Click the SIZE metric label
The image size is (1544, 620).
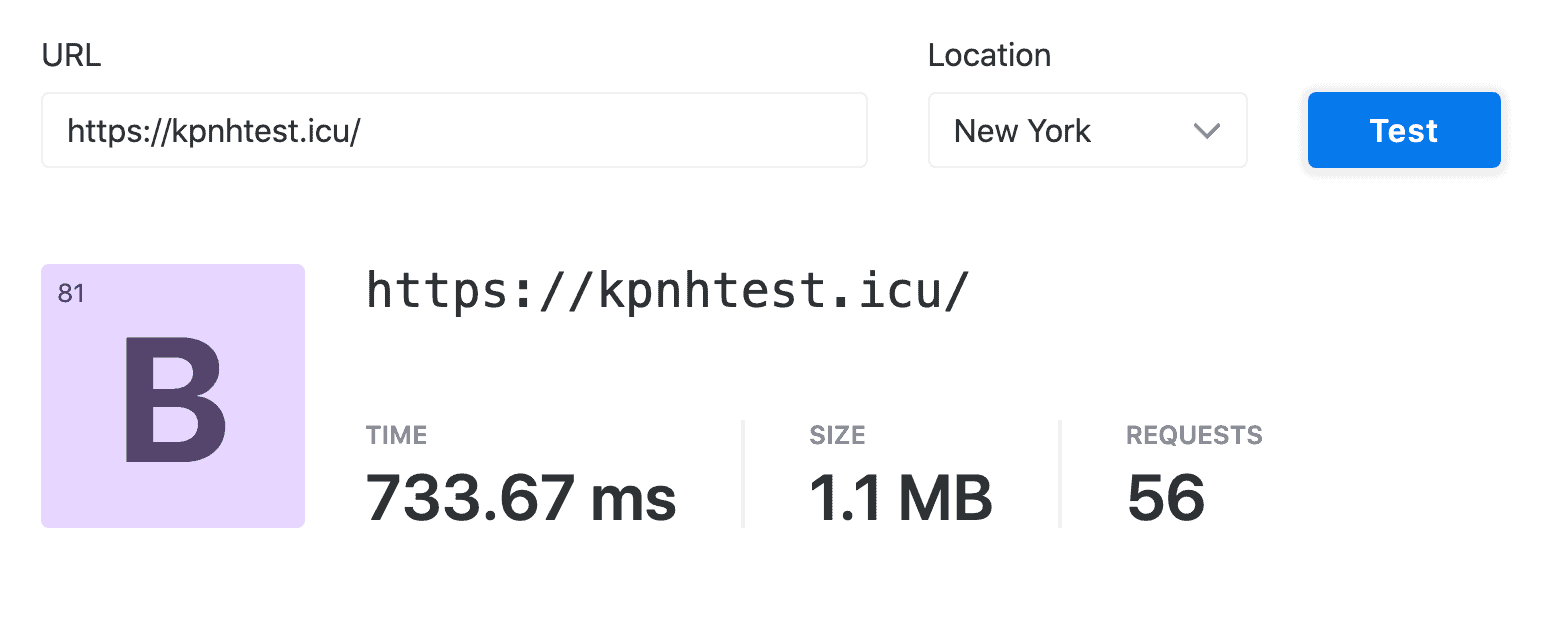[837, 435]
